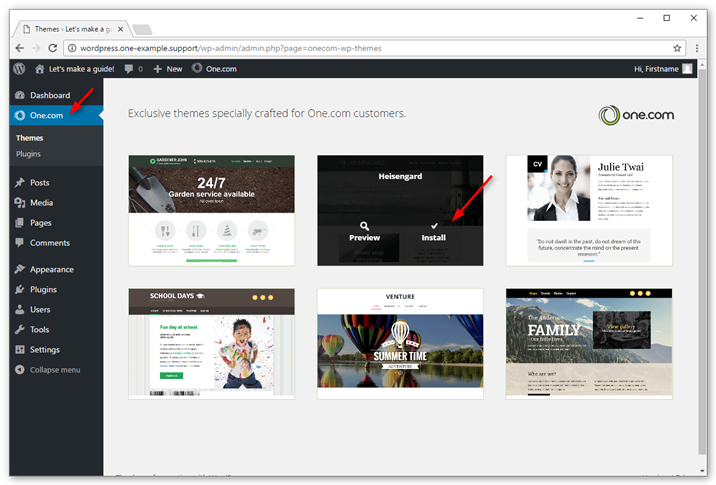
Task: Open the Media menu label
Action: 42,203
